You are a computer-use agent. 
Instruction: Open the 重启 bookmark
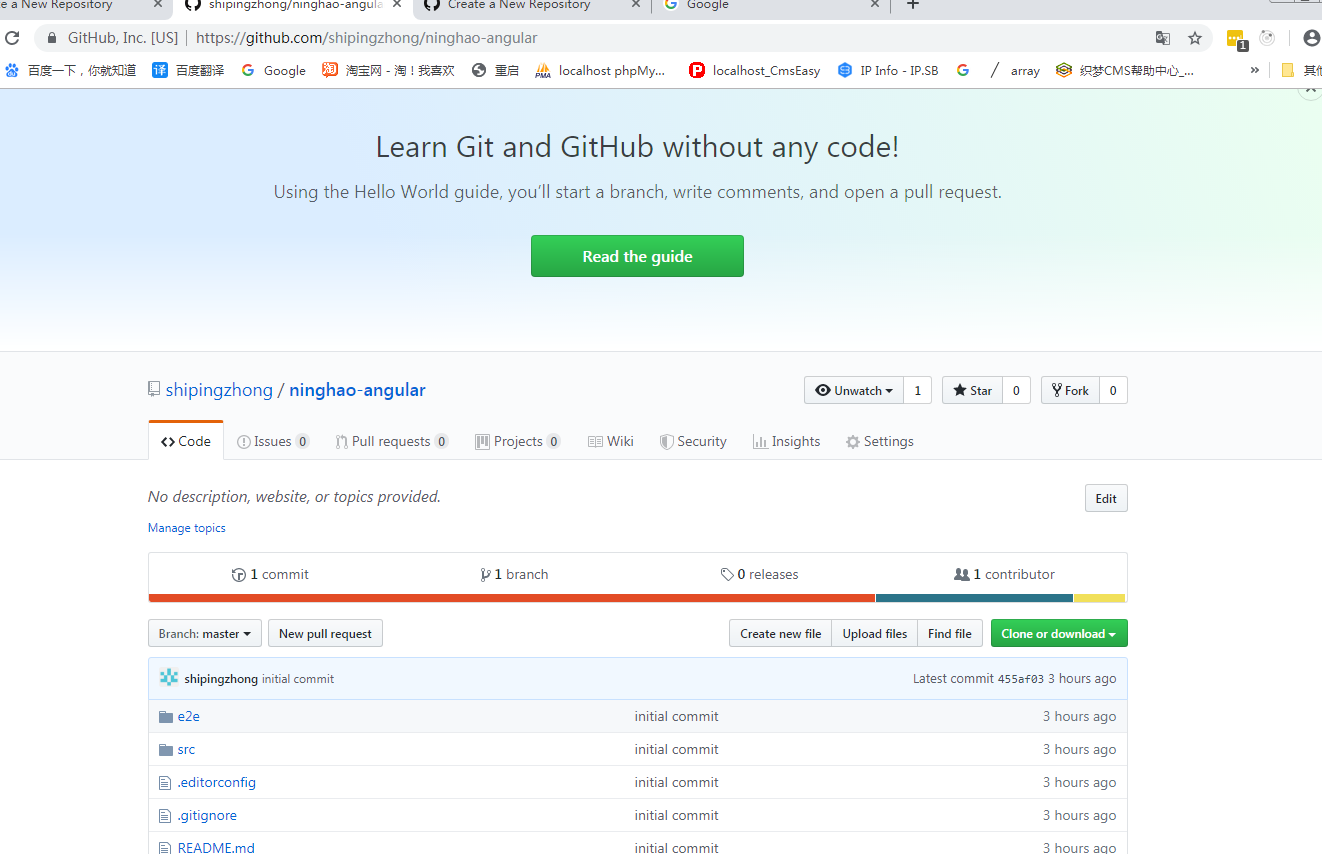(x=495, y=70)
